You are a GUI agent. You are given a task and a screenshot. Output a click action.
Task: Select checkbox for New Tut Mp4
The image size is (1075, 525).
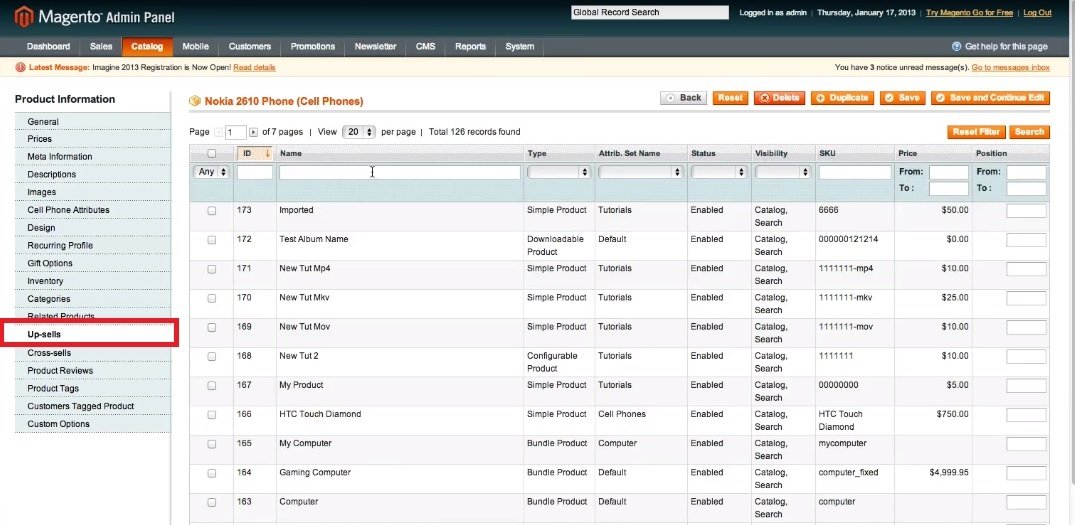click(211, 269)
